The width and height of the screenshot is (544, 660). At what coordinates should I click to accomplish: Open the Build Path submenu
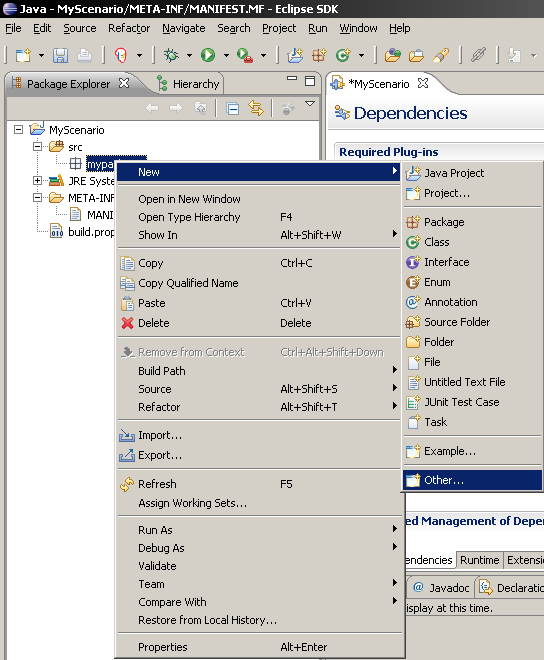click(258, 371)
